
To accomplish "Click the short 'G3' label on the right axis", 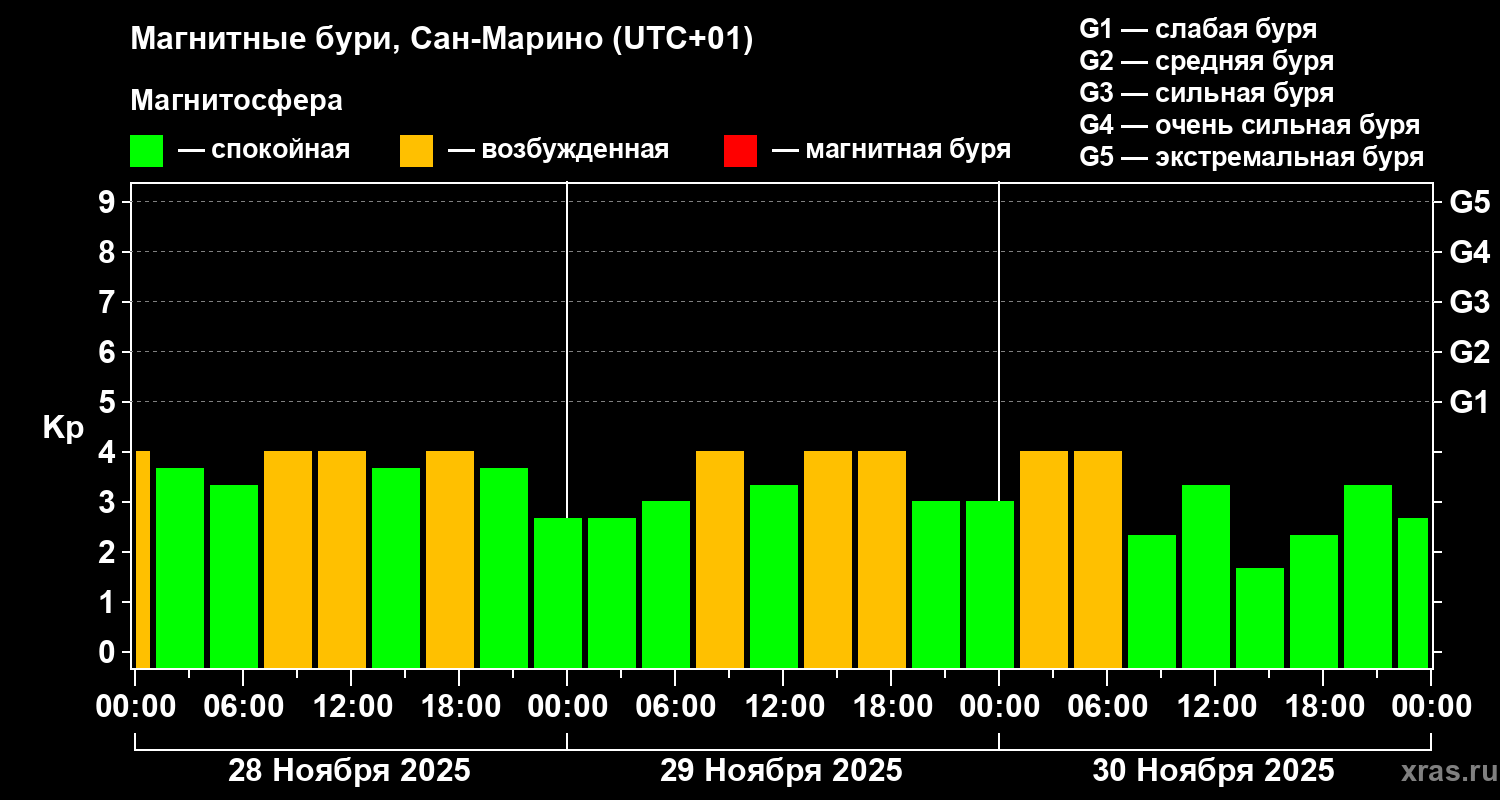I will point(1470,302).
